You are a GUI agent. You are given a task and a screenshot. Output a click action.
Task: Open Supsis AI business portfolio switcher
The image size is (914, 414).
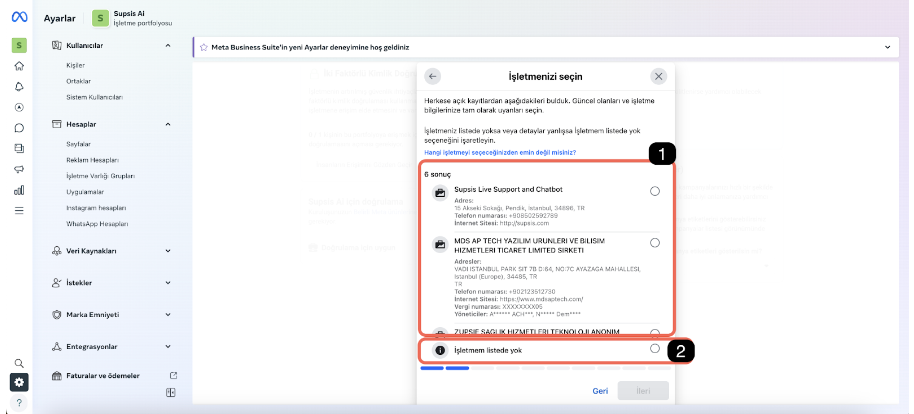coord(132,18)
